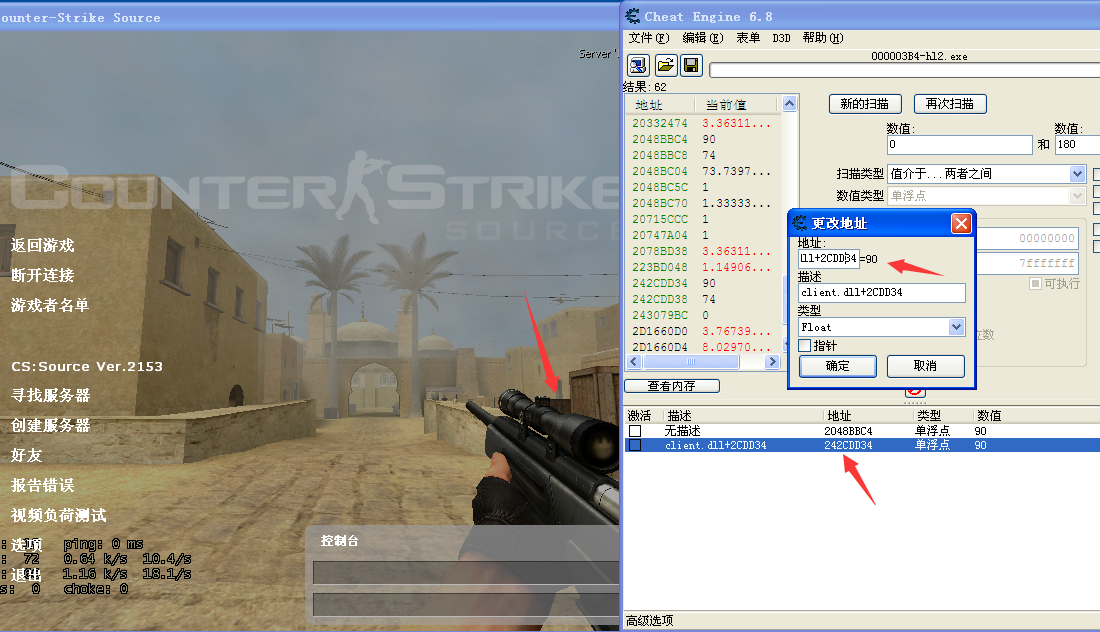Click the 确定 confirm button
Image resolution: width=1100 pixels, height=632 pixels.
click(838, 366)
